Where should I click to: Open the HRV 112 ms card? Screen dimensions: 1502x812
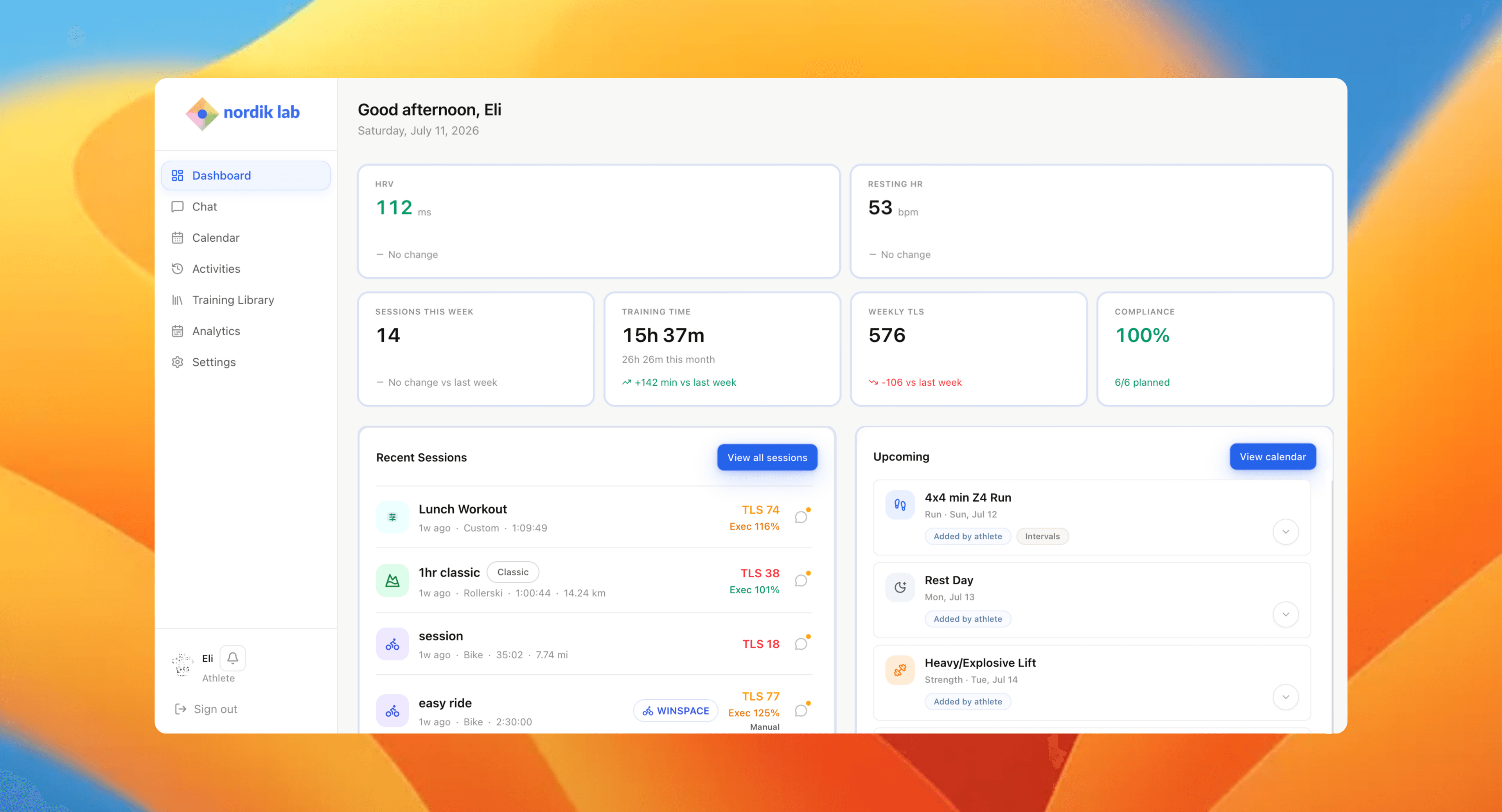pyautogui.click(x=598, y=221)
